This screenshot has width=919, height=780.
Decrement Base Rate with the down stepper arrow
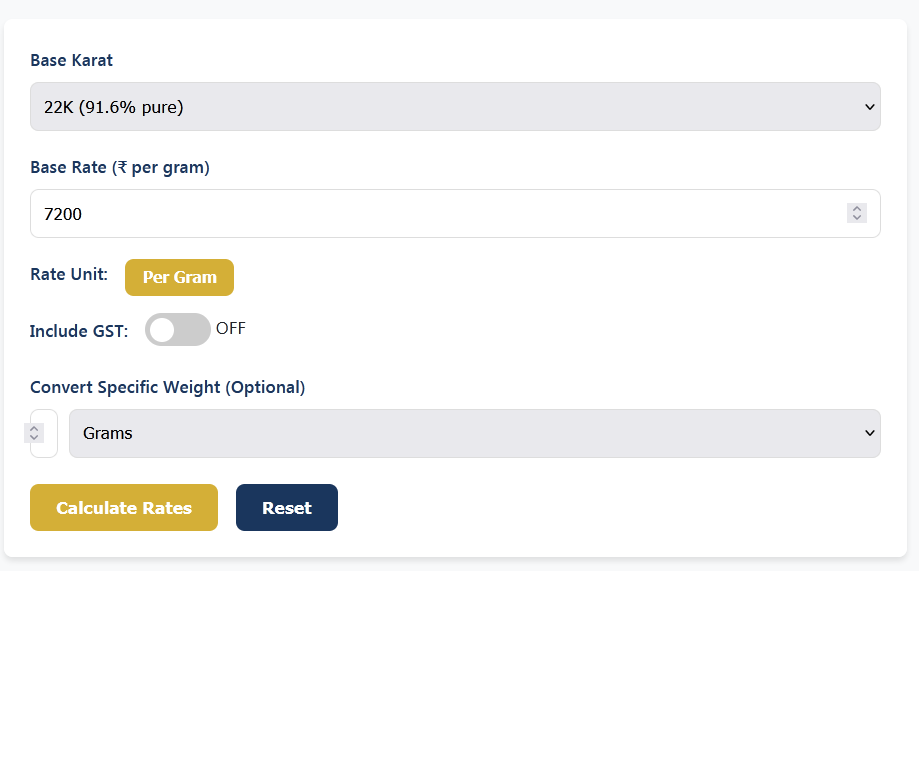(856, 217)
